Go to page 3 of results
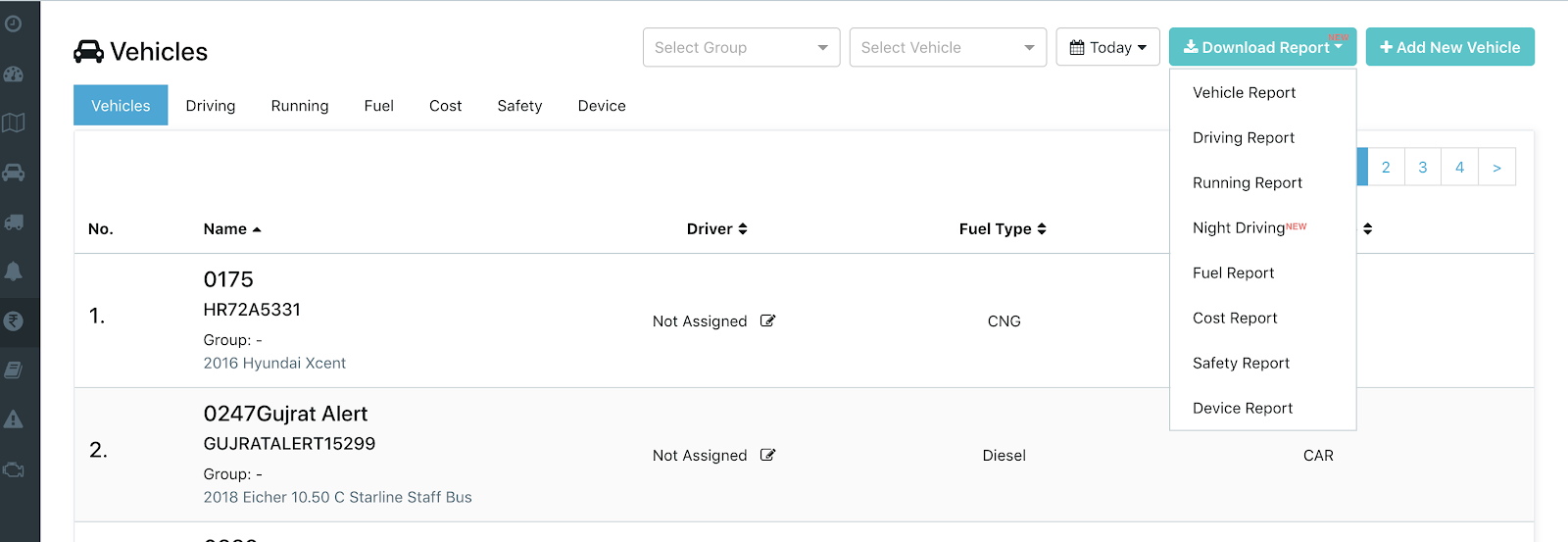 click(1423, 168)
